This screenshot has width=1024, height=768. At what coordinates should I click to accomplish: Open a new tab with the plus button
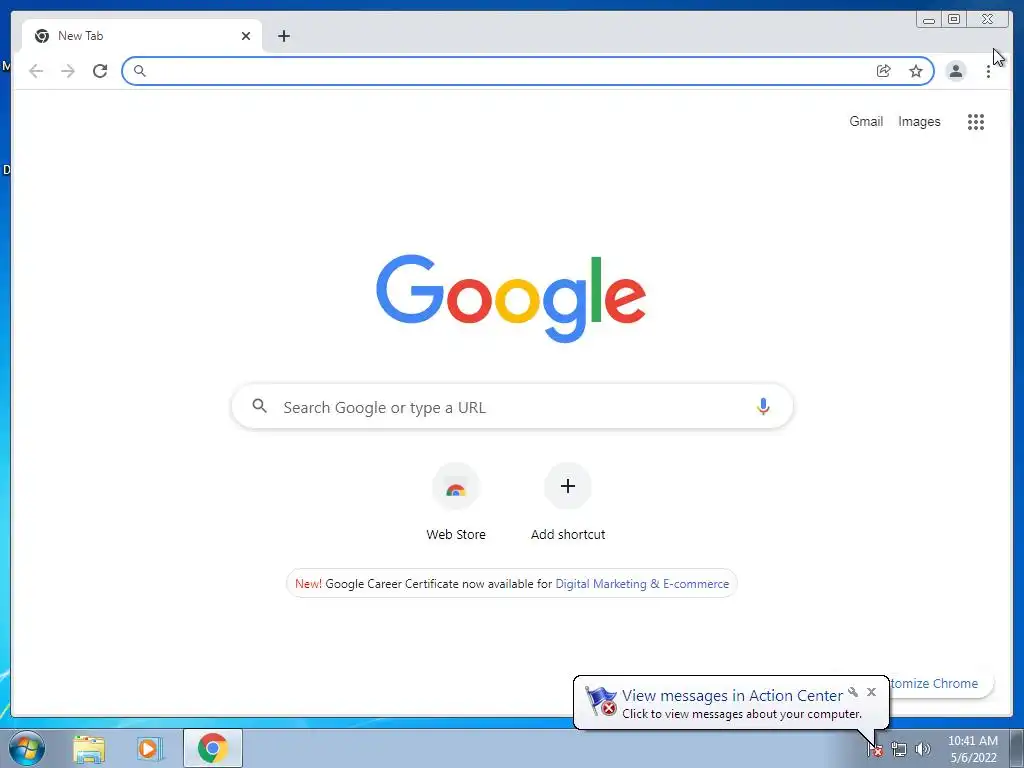pos(283,36)
